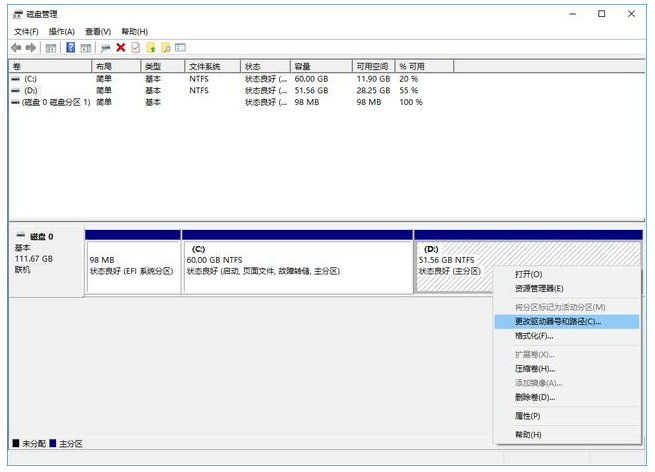This screenshot has height=472, width=655.
Task: Select 更改驱动器号和路径(C)... menu entry
Action: [x=567, y=322]
